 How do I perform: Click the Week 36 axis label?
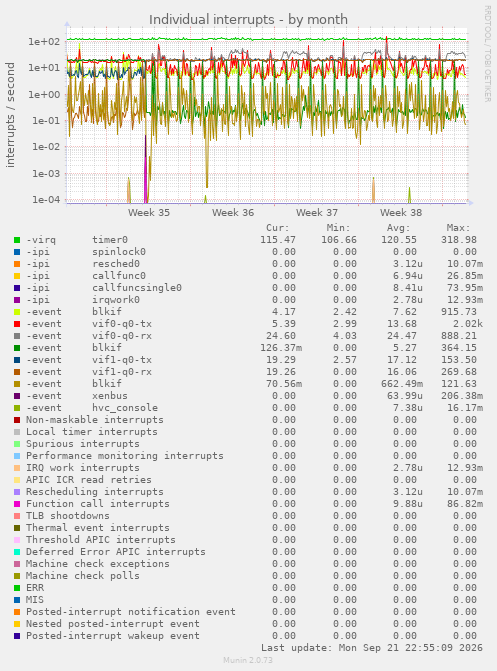tap(233, 213)
